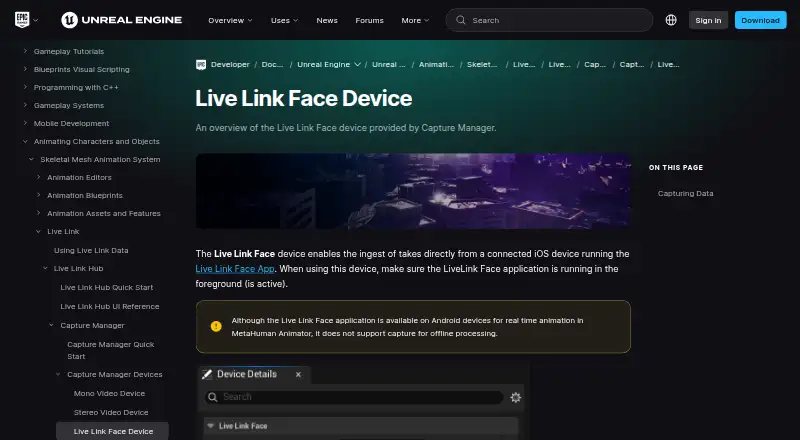Open the More dropdown menu

tap(415, 20)
